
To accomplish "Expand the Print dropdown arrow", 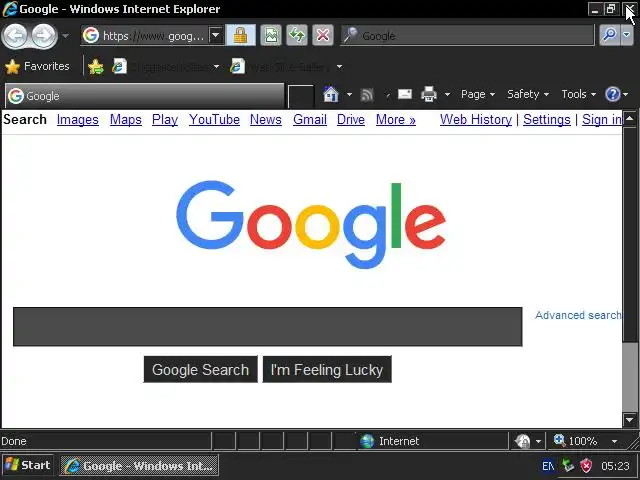I will 447,94.
